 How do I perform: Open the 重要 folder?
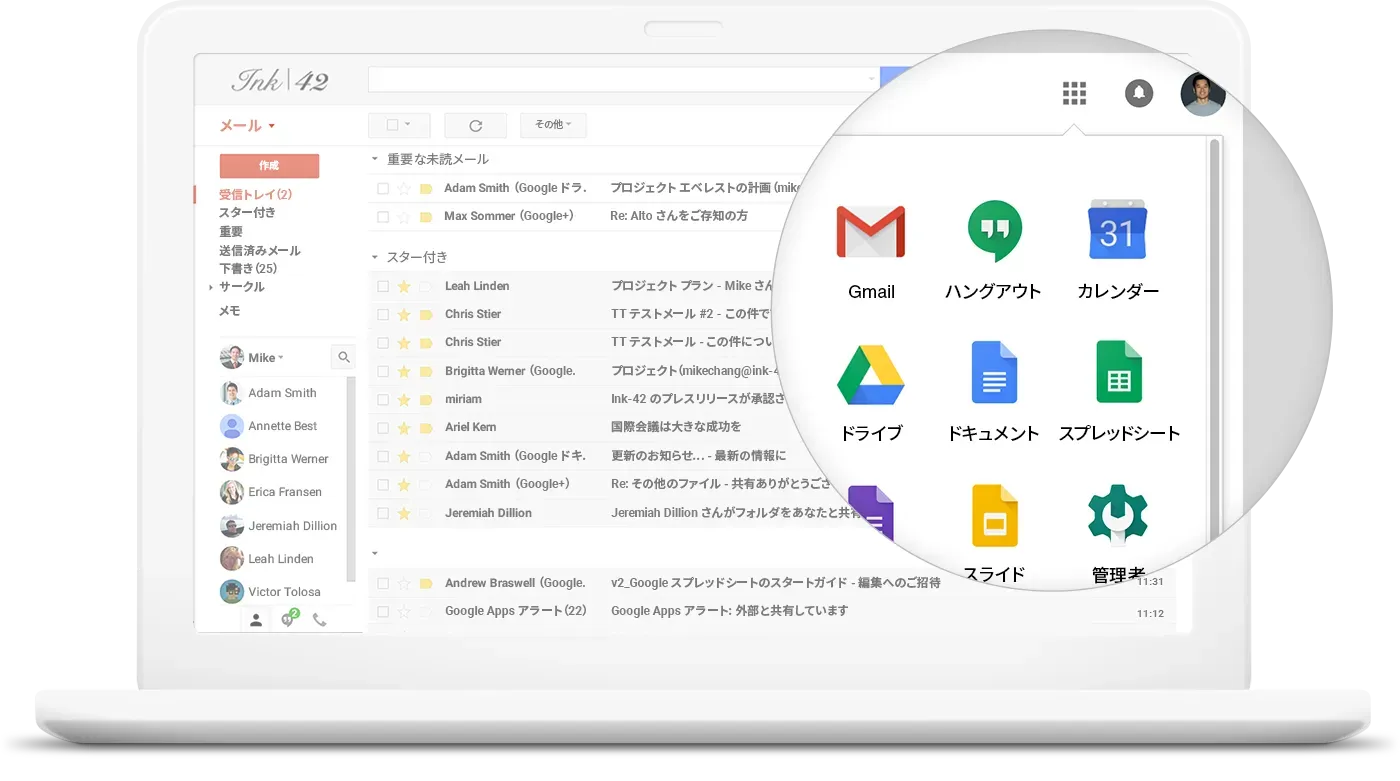coord(231,232)
